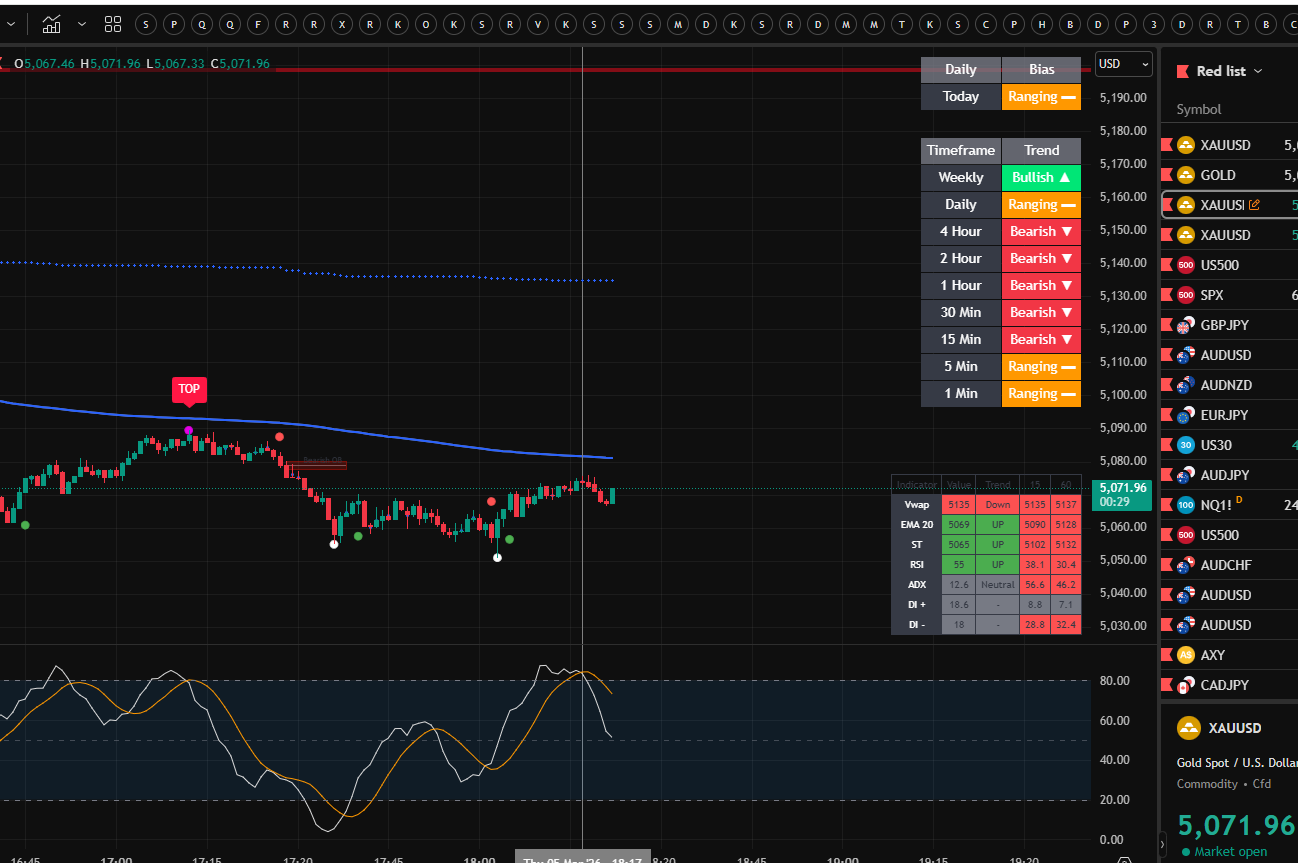This screenshot has width=1298, height=863.
Task: Click the layout grid icon in toolbar
Action: pyautogui.click(x=113, y=24)
